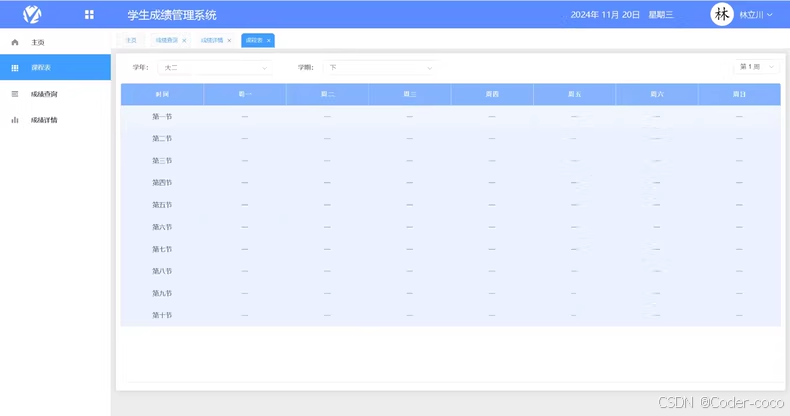Select the 第五节 row label
The image size is (790, 416).
click(x=162, y=205)
